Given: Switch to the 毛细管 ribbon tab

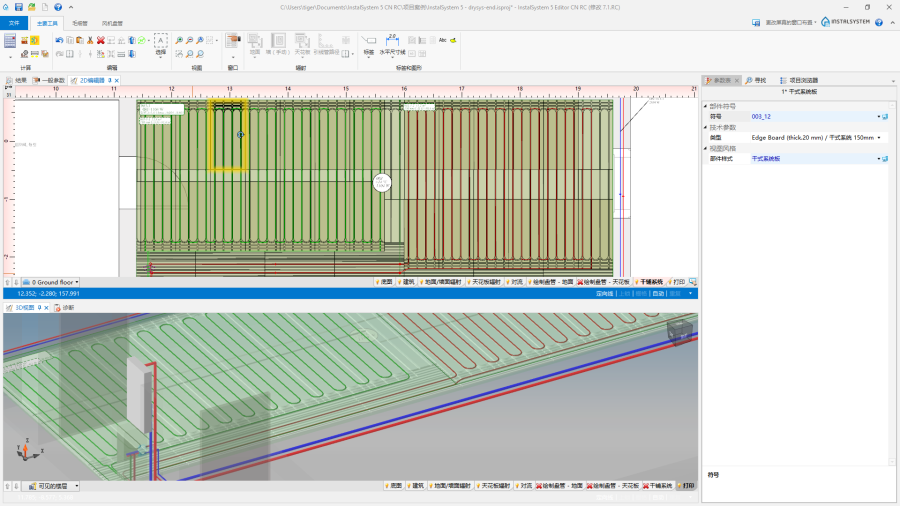Looking at the screenshot, I should pos(80,22).
